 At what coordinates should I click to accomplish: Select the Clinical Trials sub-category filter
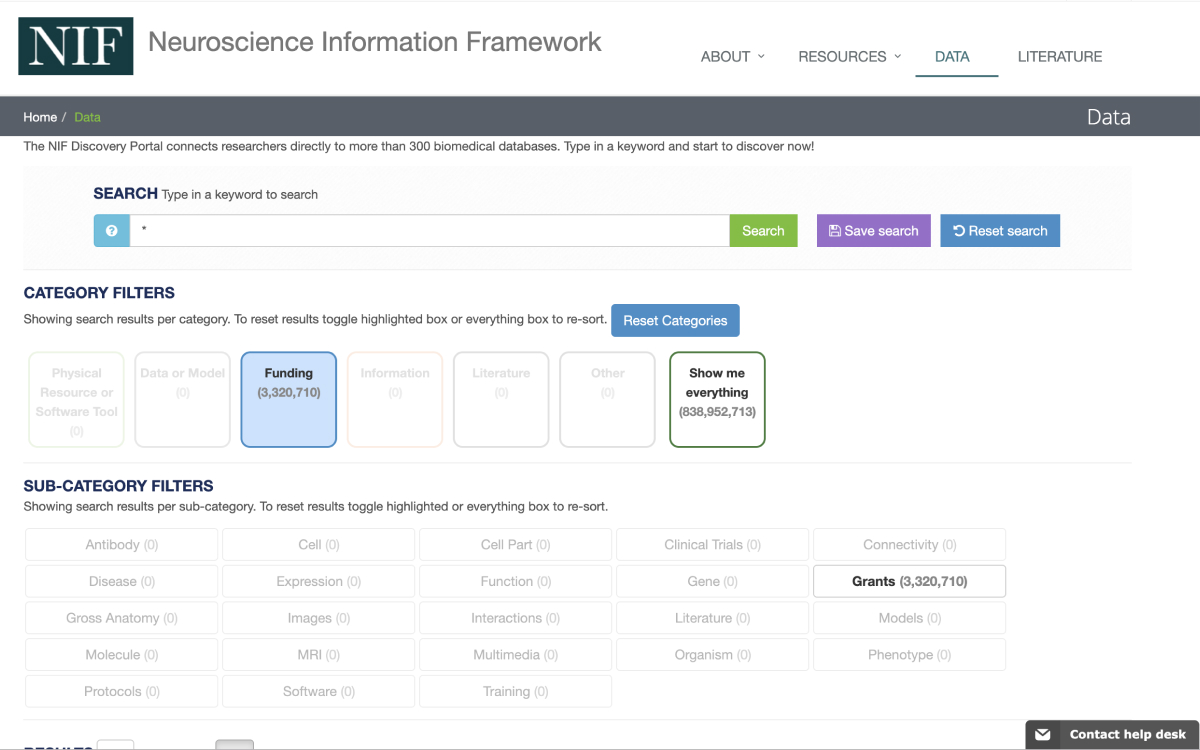tap(712, 545)
